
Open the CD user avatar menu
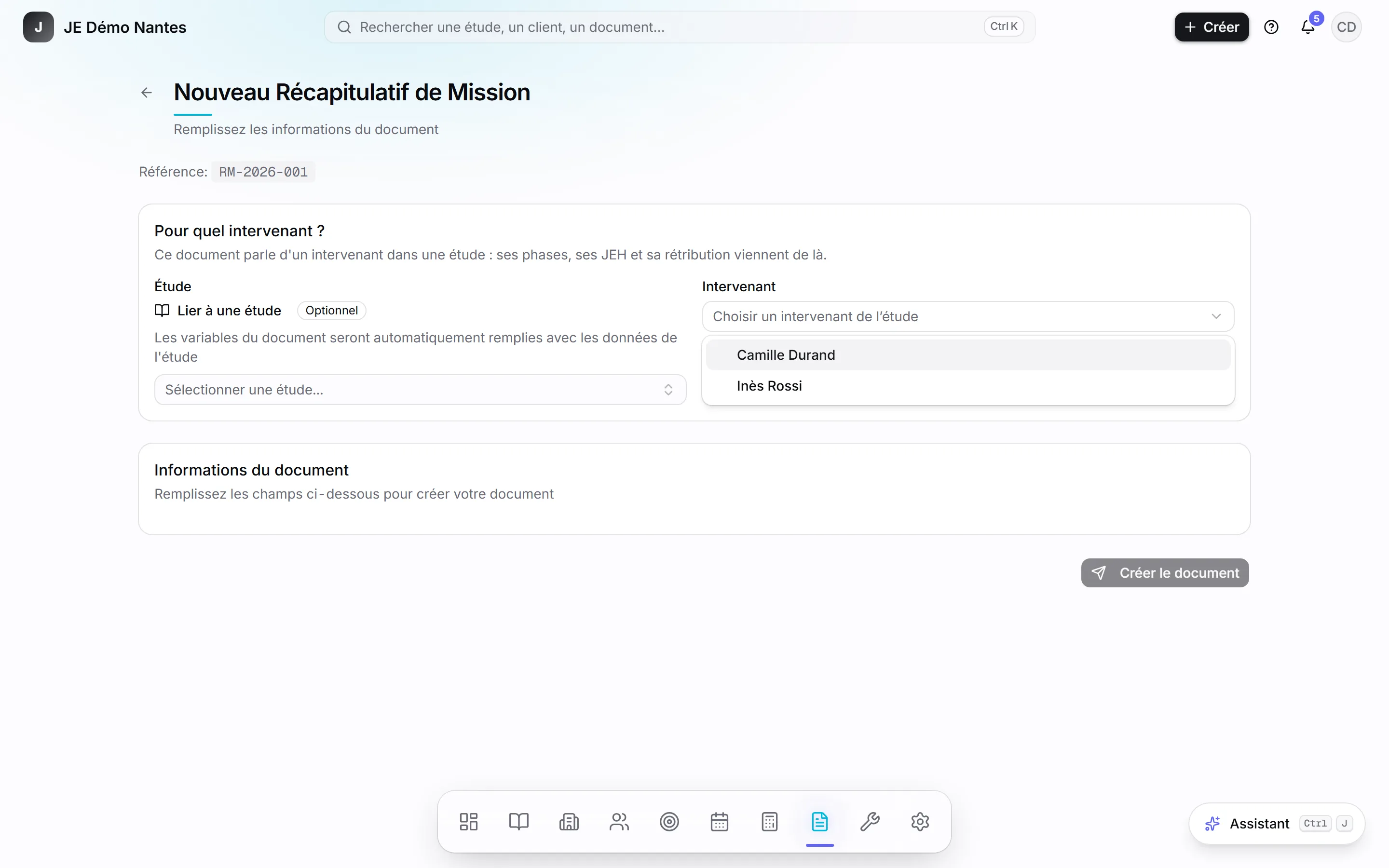1346,27
